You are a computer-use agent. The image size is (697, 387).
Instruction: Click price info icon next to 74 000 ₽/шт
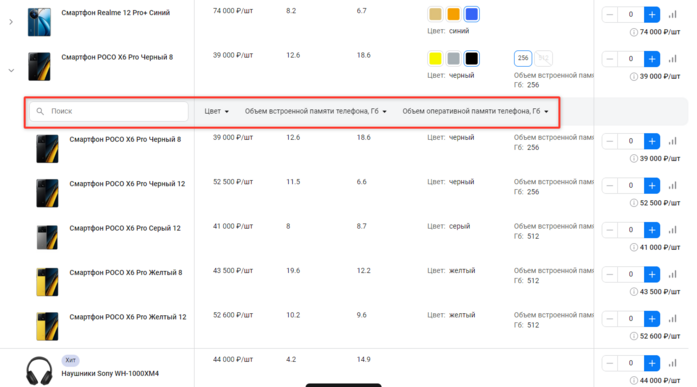click(x=633, y=32)
